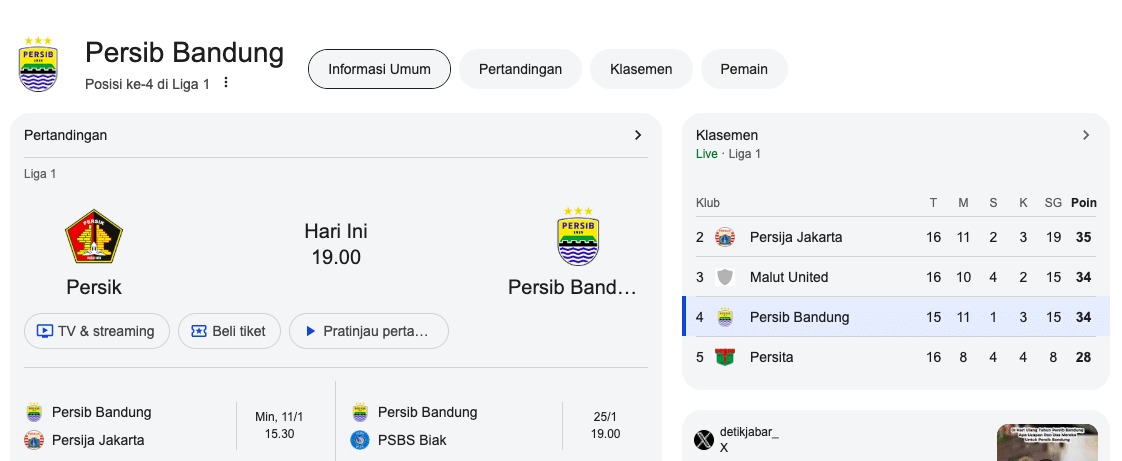1122x461 pixels.
Task: Go to the Pemain tab
Action: [744, 69]
